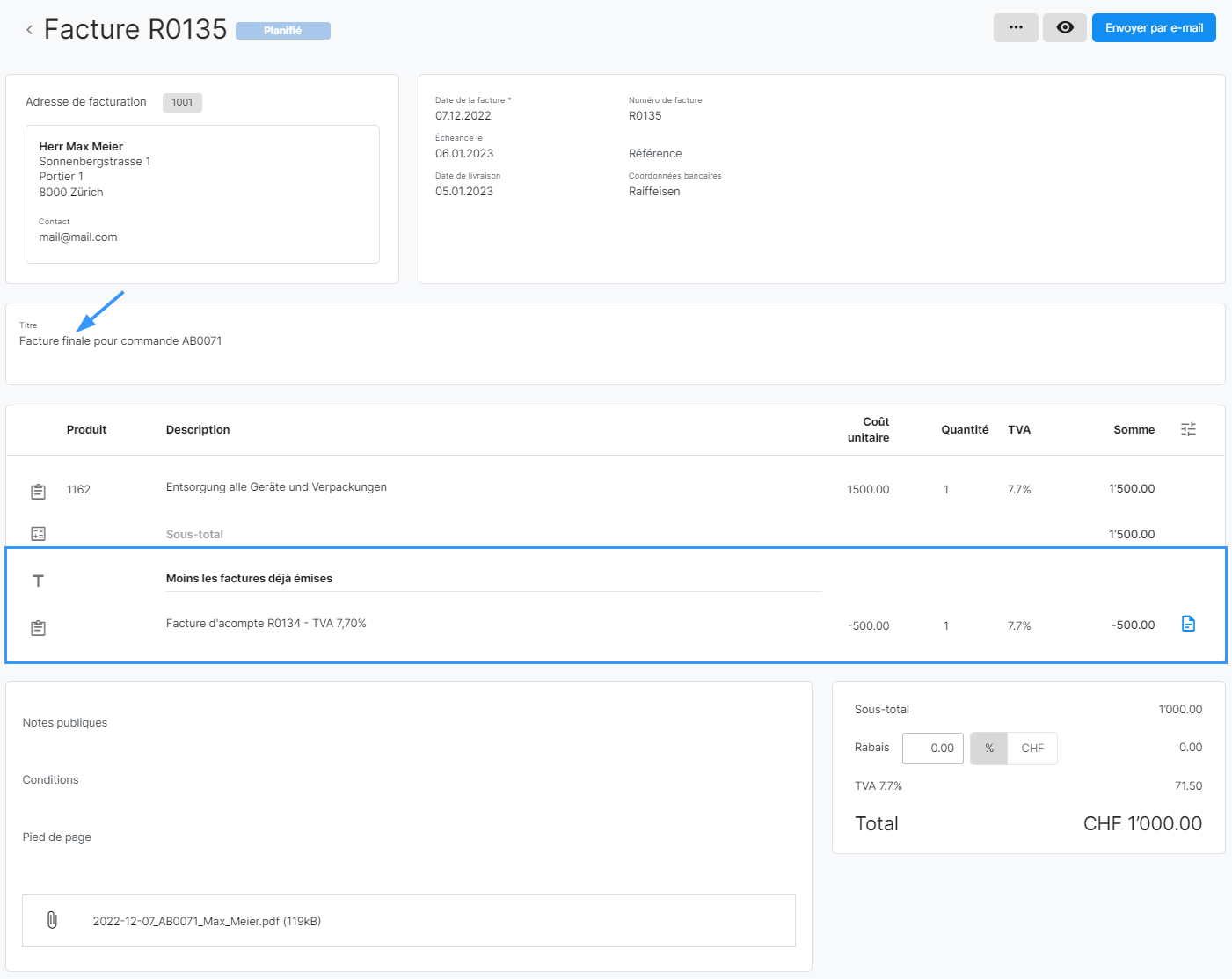Click the back arrow beside Facture R0135
Image resolution: width=1232 pixels, height=979 pixels.
pyautogui.click(x=29, y=30)
